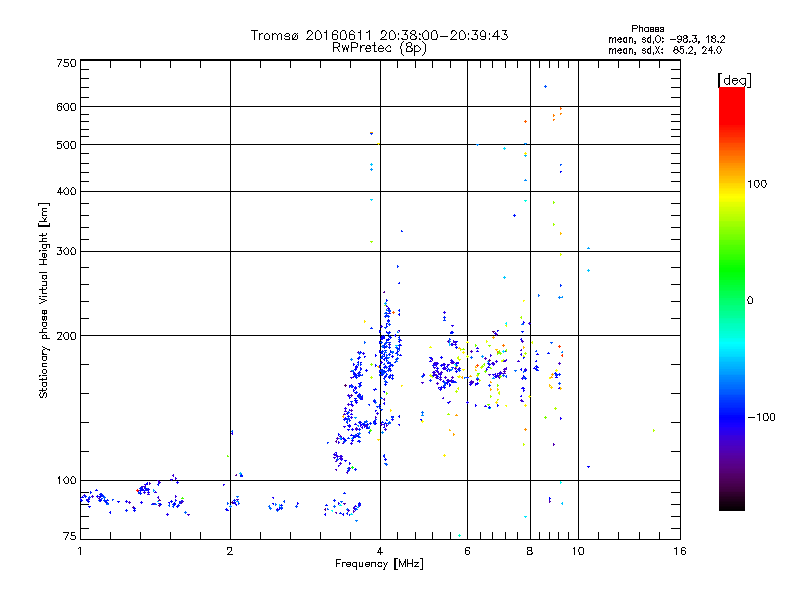The width and height of the screenshot is (800, 600).
Task: Click the colorbar tick label '-100'
Action: point(761,417)
